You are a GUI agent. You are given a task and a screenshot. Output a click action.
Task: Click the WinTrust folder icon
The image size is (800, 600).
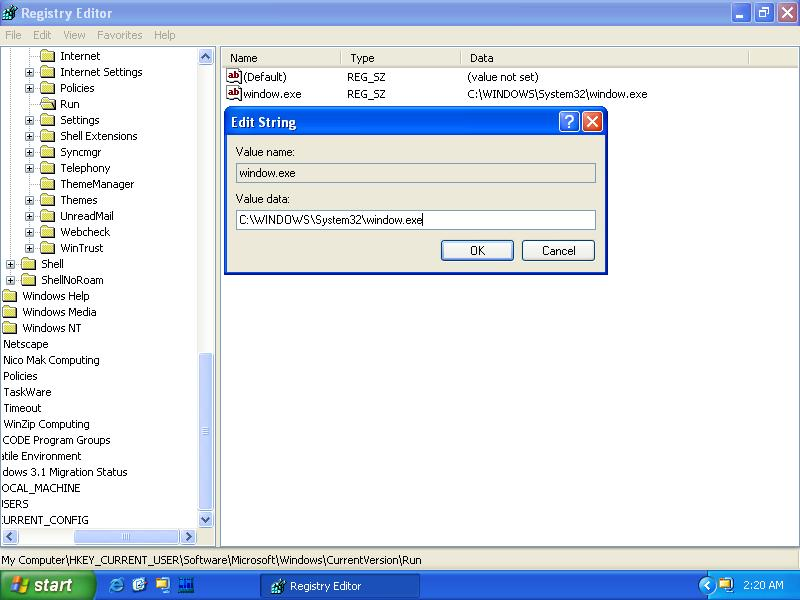tap(47, 248)
